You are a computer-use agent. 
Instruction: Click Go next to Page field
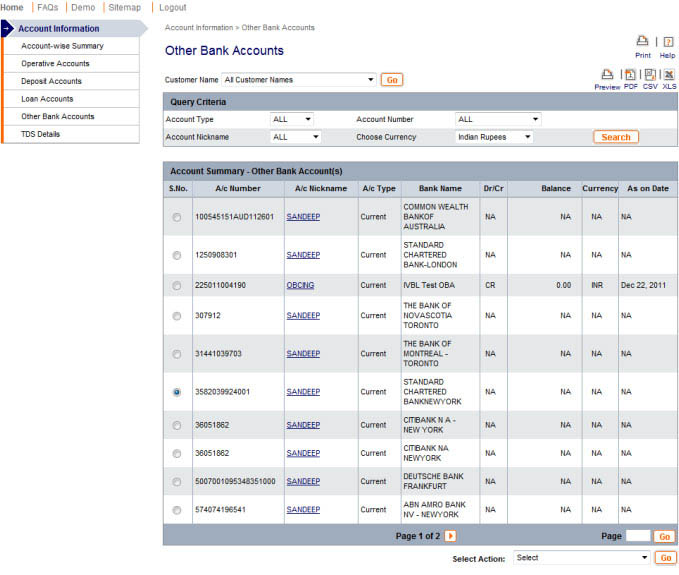[664, 536]
